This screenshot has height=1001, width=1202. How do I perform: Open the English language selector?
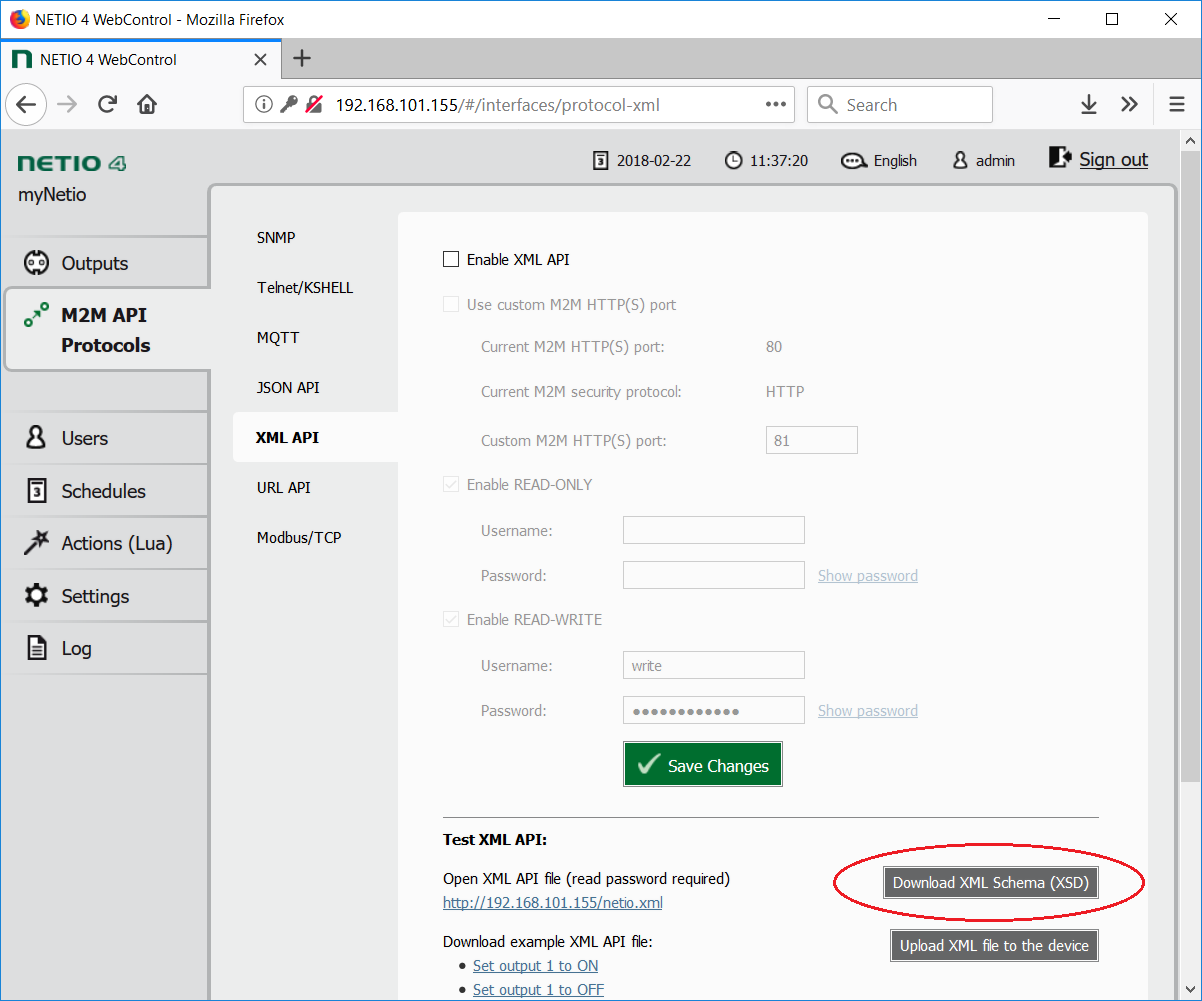(879, 160)
